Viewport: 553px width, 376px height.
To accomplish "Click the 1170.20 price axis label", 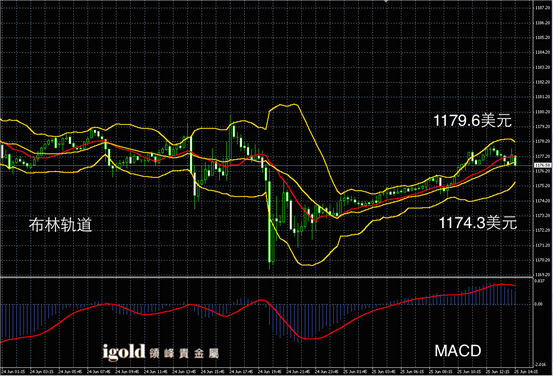I will coord(542,260).
